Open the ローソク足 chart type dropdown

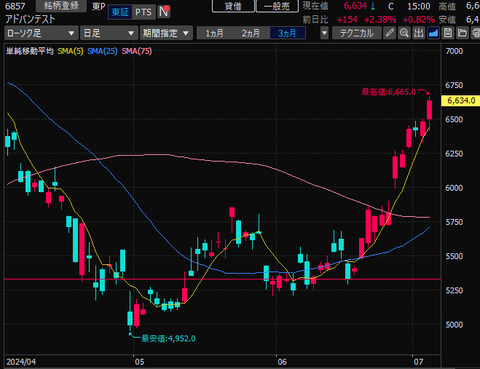click(x=41, y=33)
